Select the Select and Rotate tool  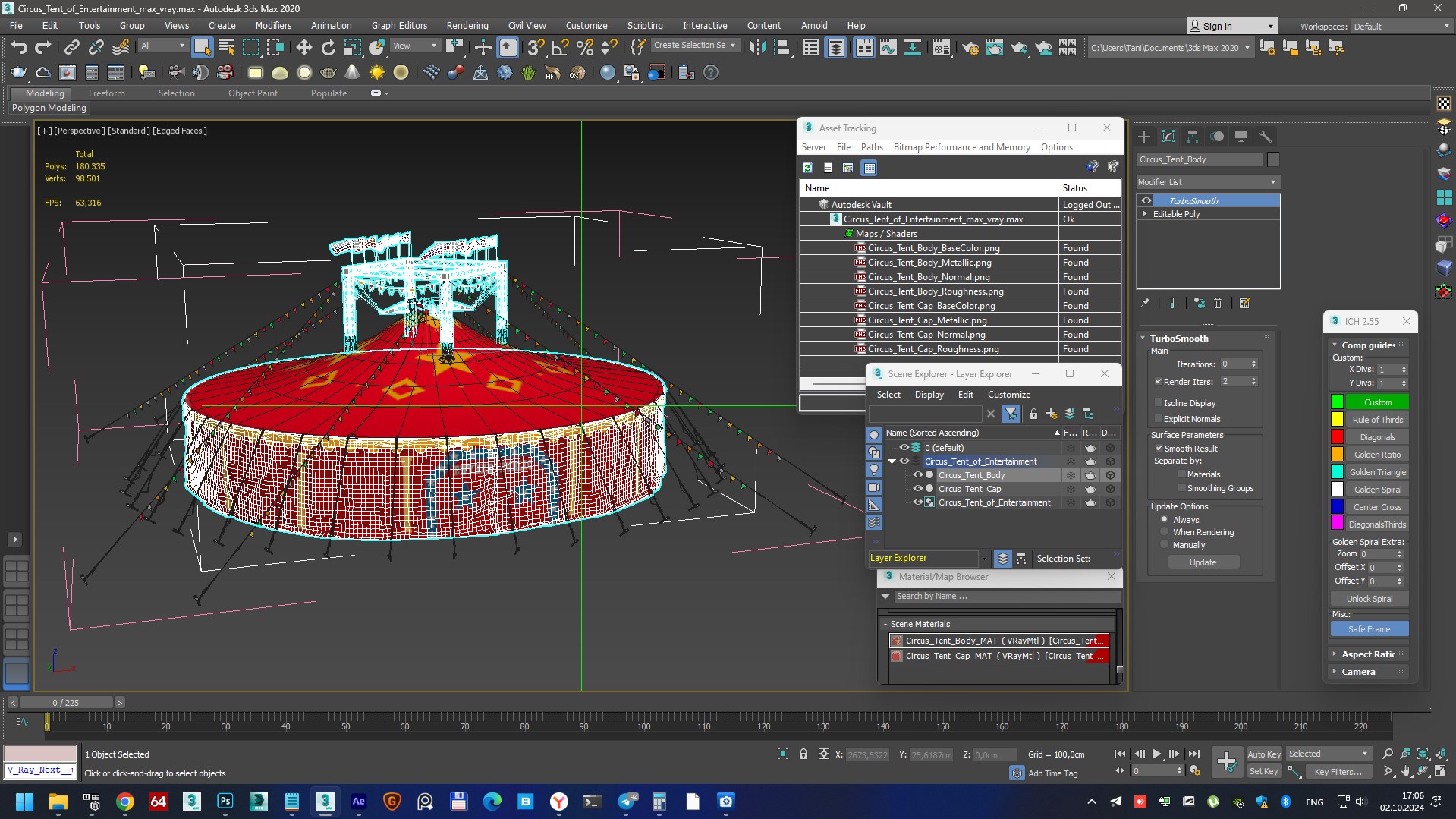328,48
